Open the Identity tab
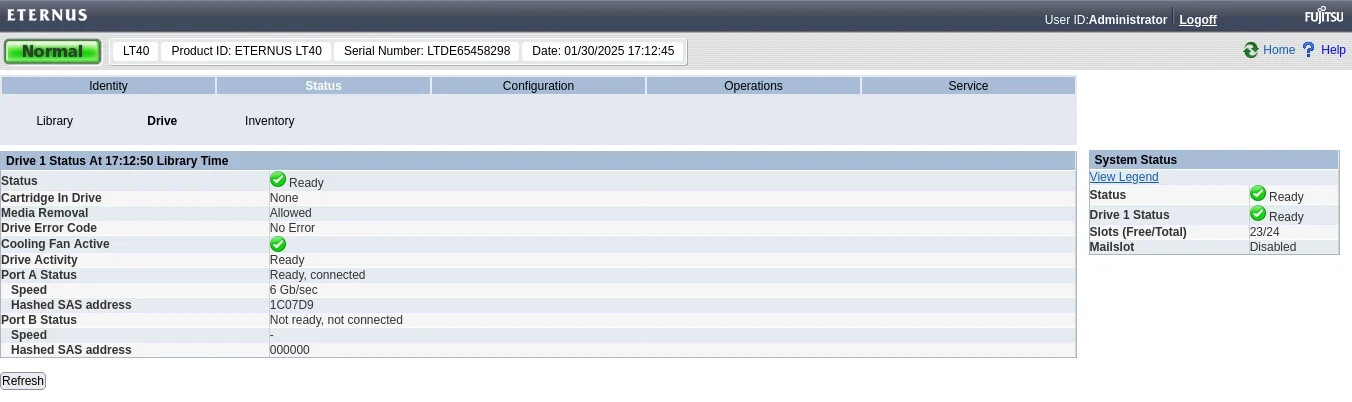This screenshot has width=1352, height=402. tap(108, 86)
